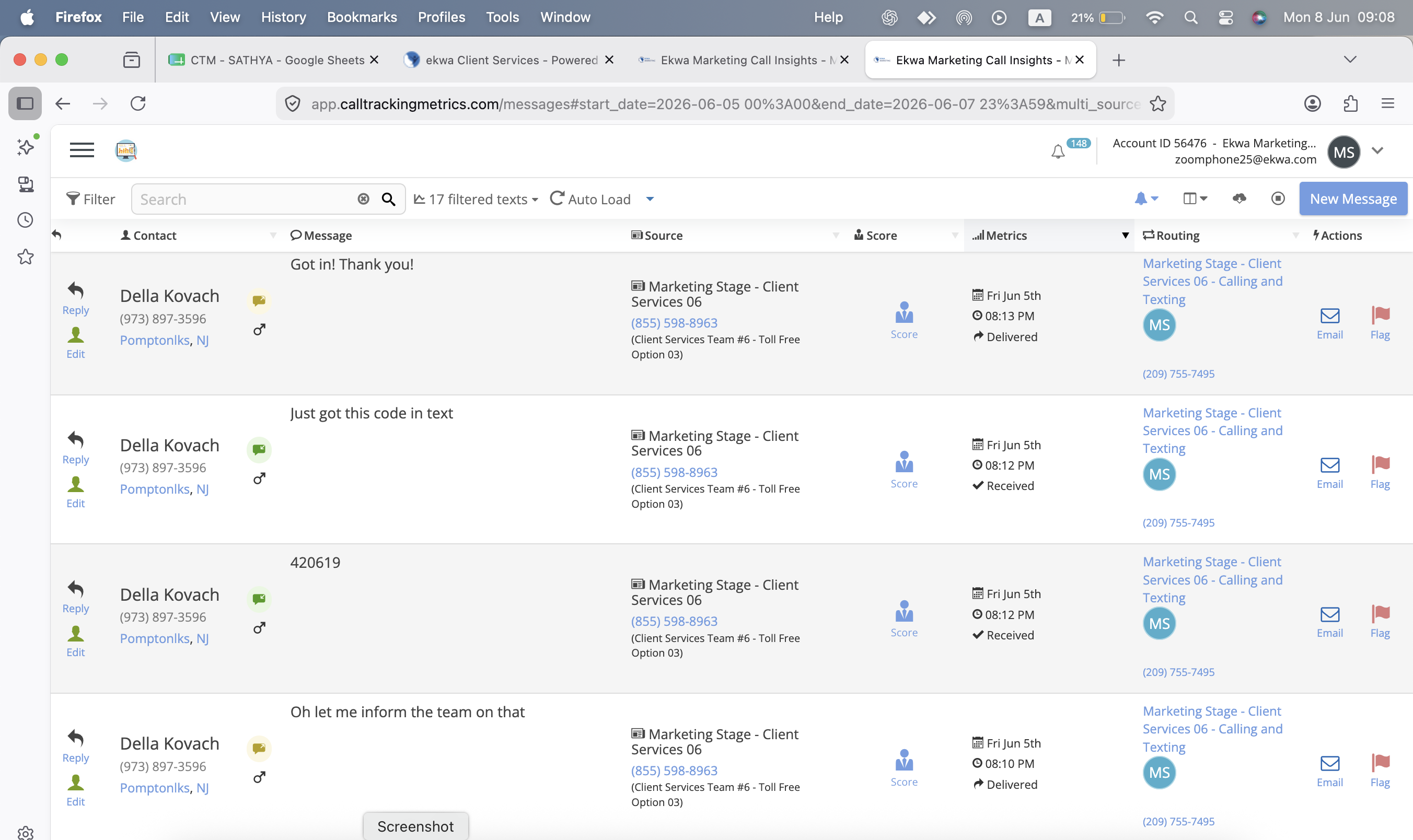The width and height of the screenshot is (1413, 840).
Task: Toggle the Firefox sidebar panel button
Action: (25, 103)
